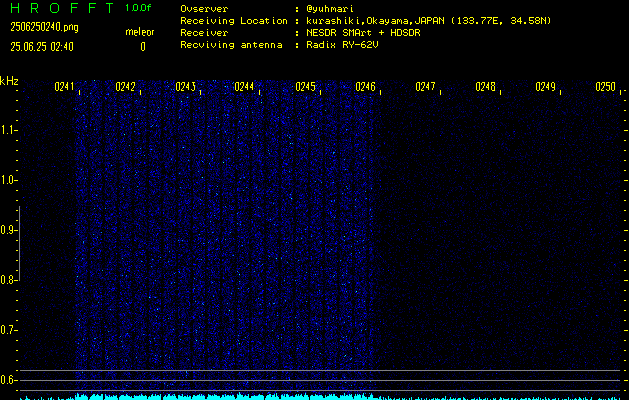629x400 pixels.
Task: Click the kHz axis unit label
Action: pos(9,81)
